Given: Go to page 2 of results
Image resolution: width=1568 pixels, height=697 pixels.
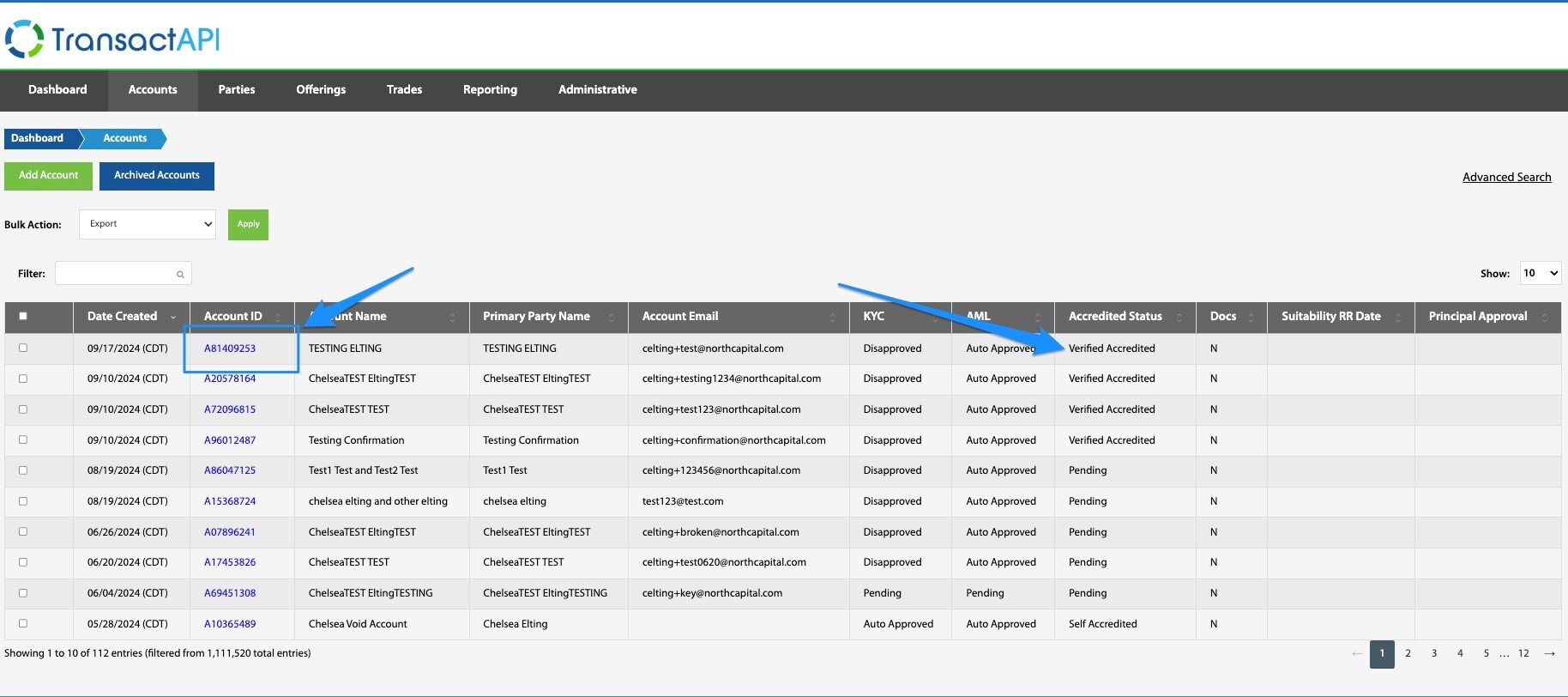Looking at the screenshot, I should tap(1408, 653).
